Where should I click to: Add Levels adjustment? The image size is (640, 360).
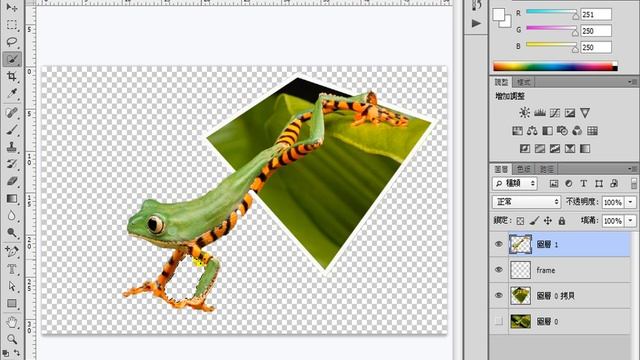click(x=540, y=113)
